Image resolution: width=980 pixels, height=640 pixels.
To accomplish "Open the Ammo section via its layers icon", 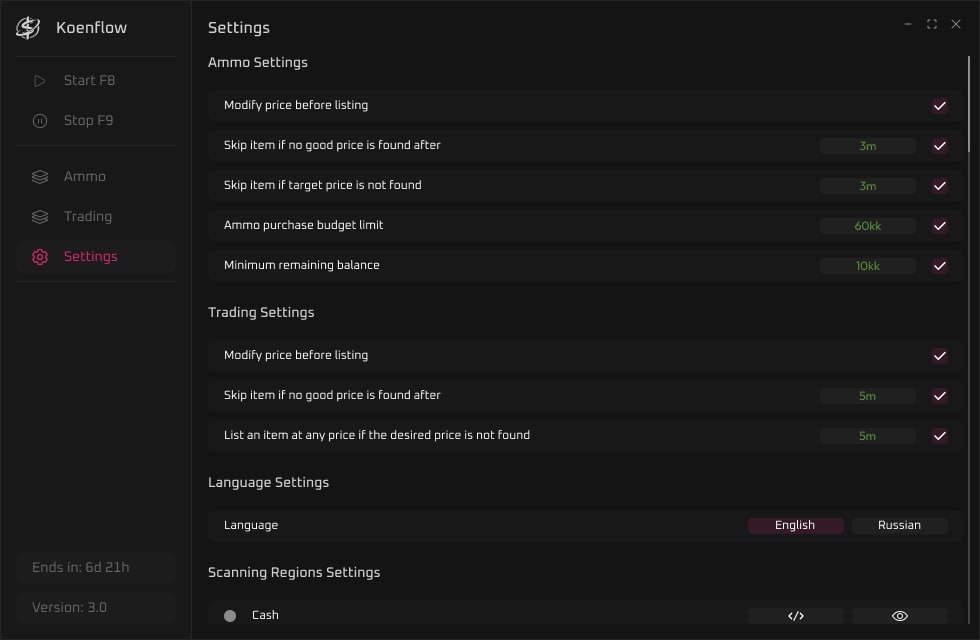I will [x=39, y=177].
